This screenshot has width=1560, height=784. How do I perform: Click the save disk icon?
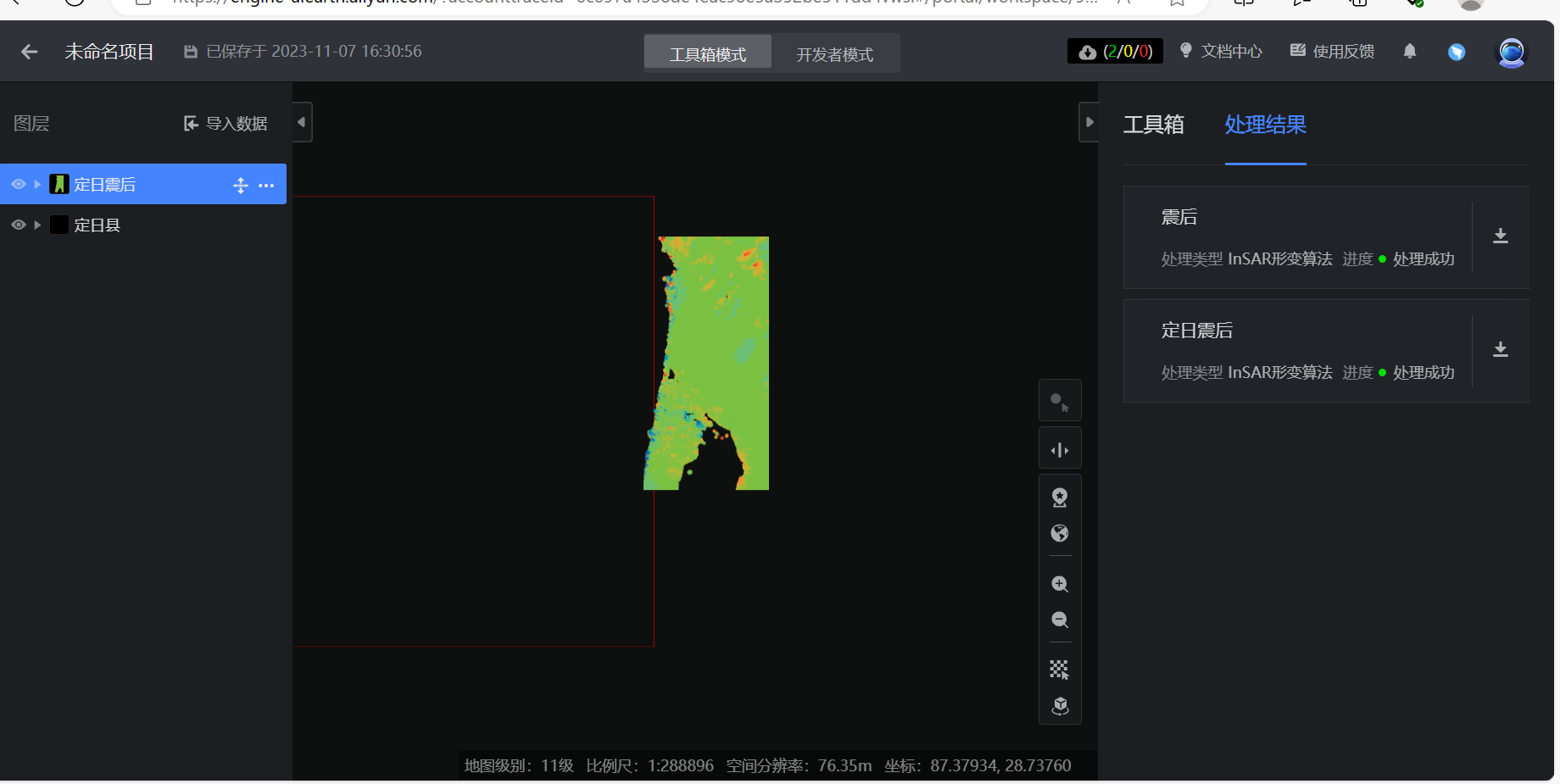(191, 52)
